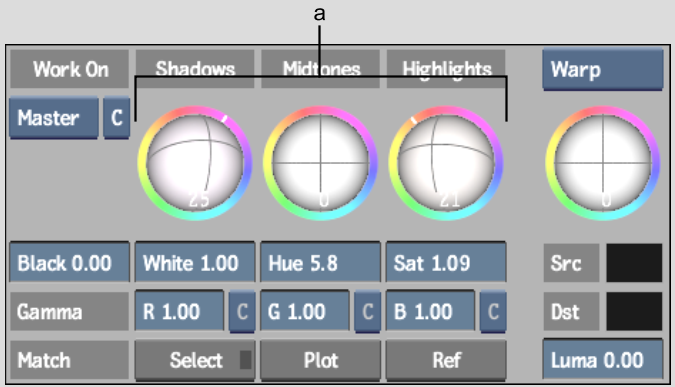Image resolution: width=675 pixels, height=387 pixels.
Task: Click the Dst color swatch
Action: (634, 311)
